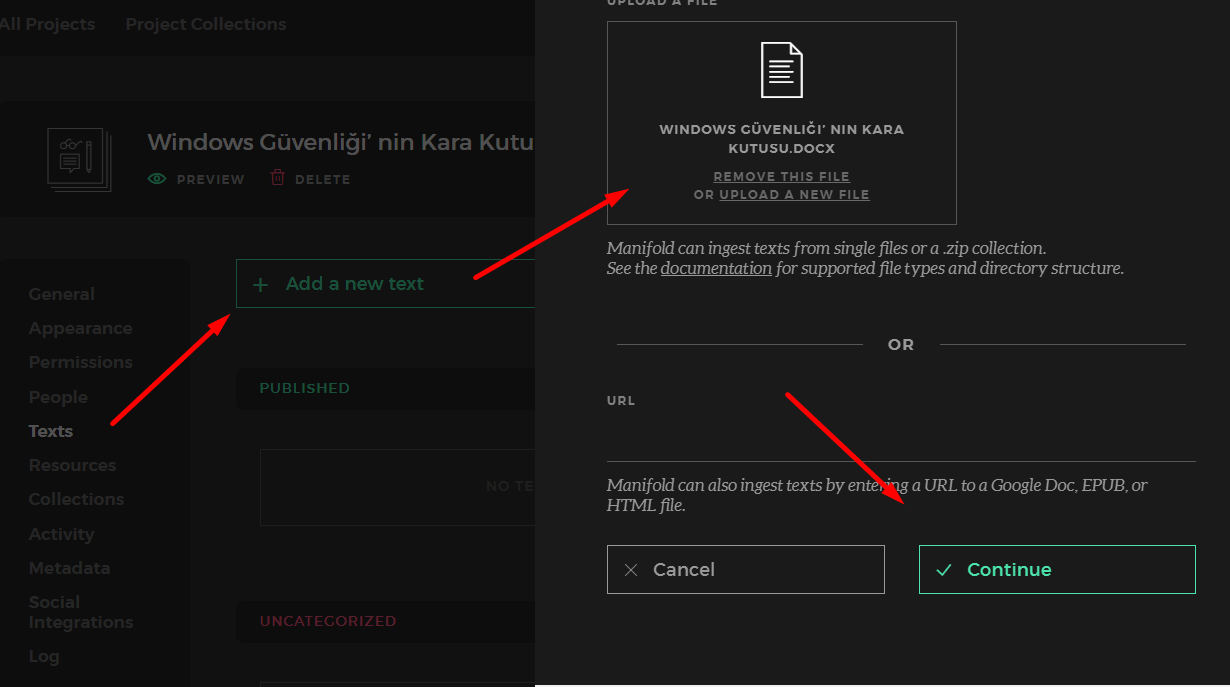The image size is (1230, 687).
Task: Open the People sidebar section
Action: tap(58, 397)
